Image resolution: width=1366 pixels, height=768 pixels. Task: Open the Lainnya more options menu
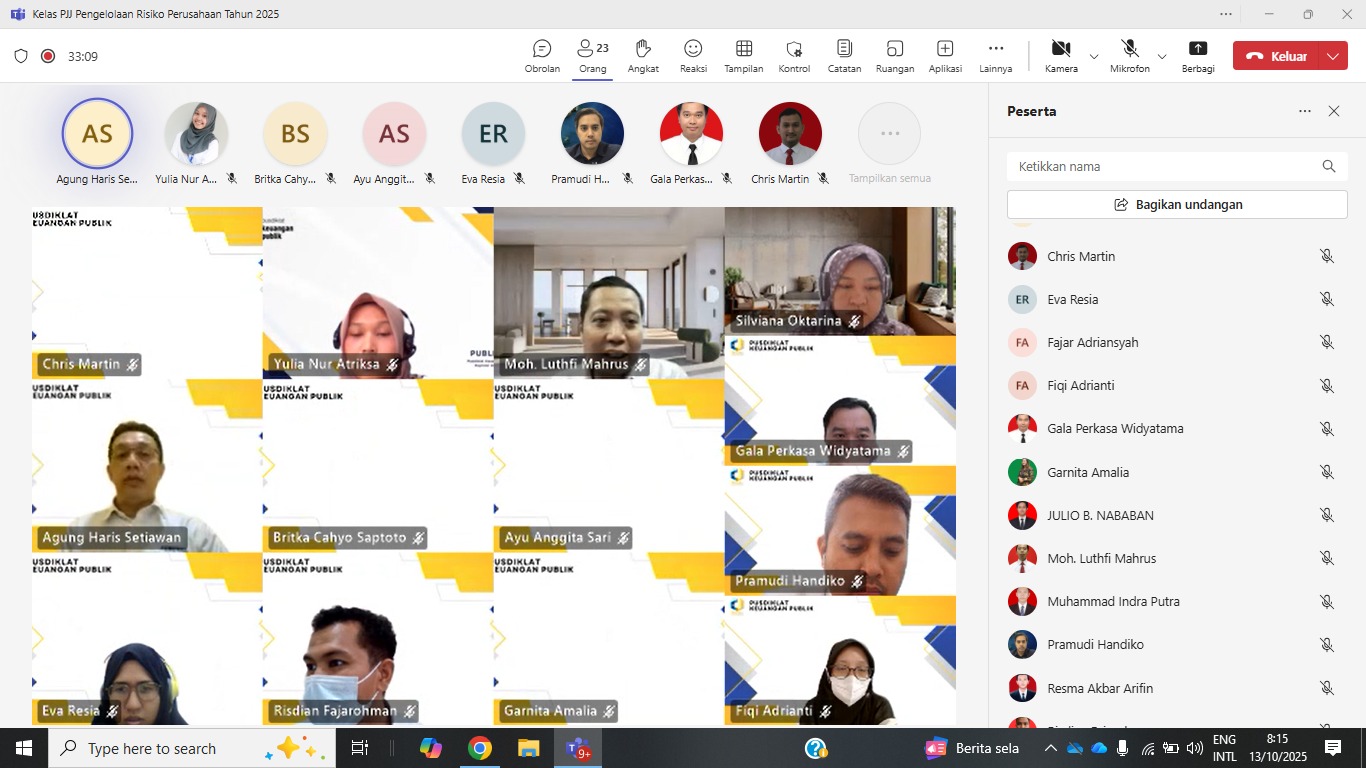click(995, 56)
